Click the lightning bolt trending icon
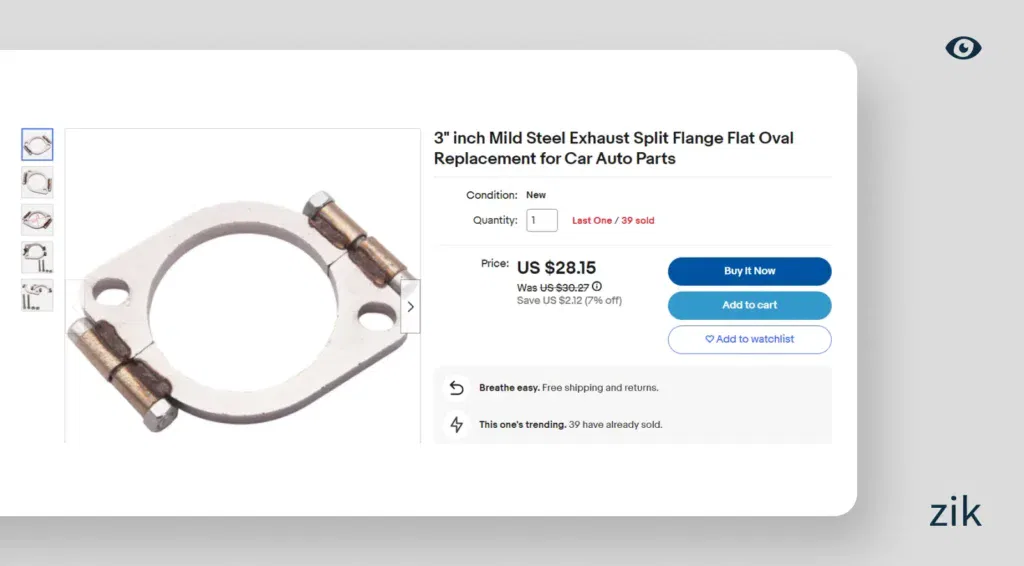The image size is (1024, 566). pos(457,425)
